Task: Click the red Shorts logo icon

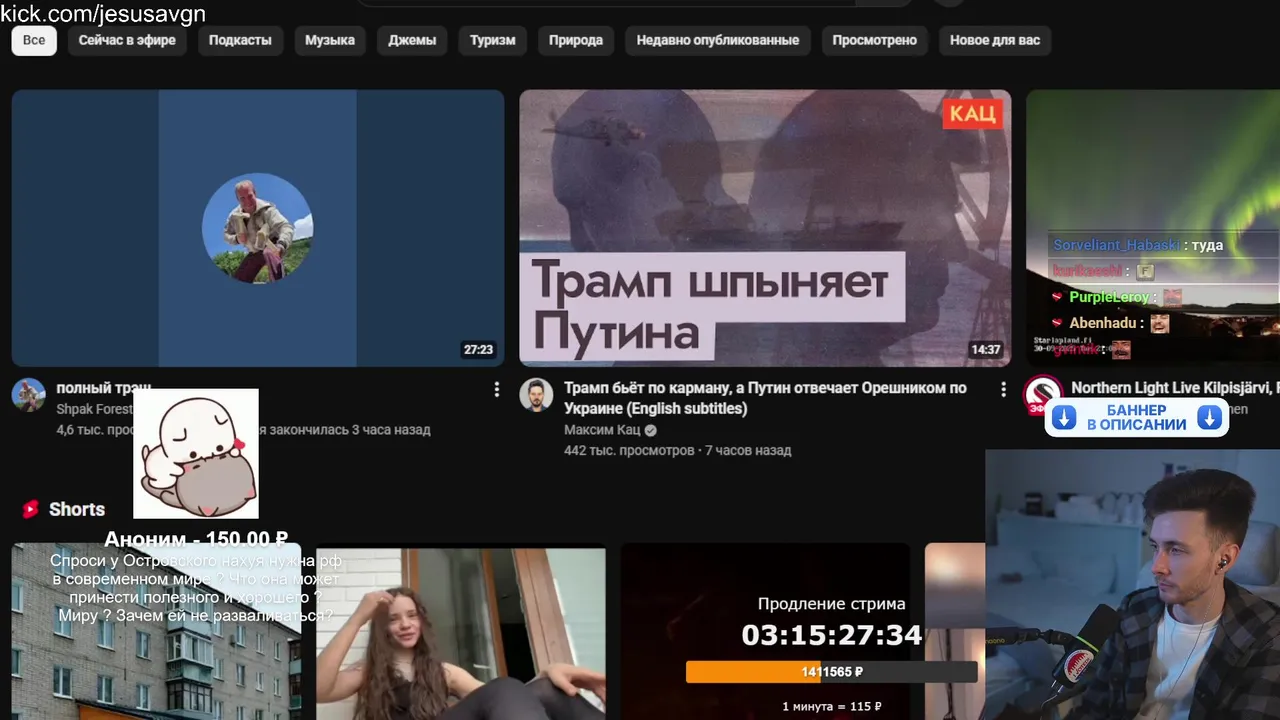Action: [30, 509]
